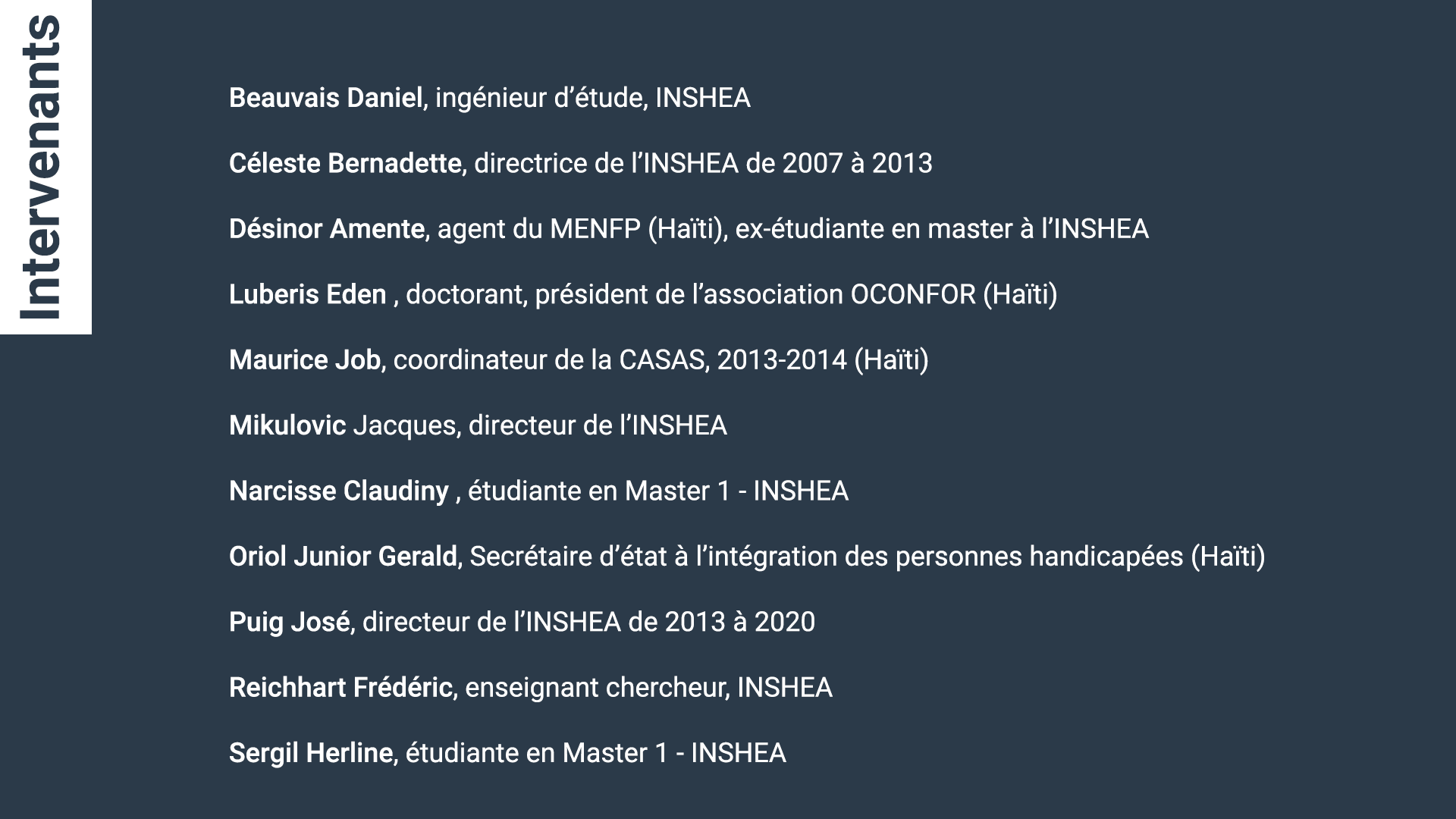Click the name "Maurice Job"
The height and width of the screenshot is (819, 1456).
coord(305,359)
